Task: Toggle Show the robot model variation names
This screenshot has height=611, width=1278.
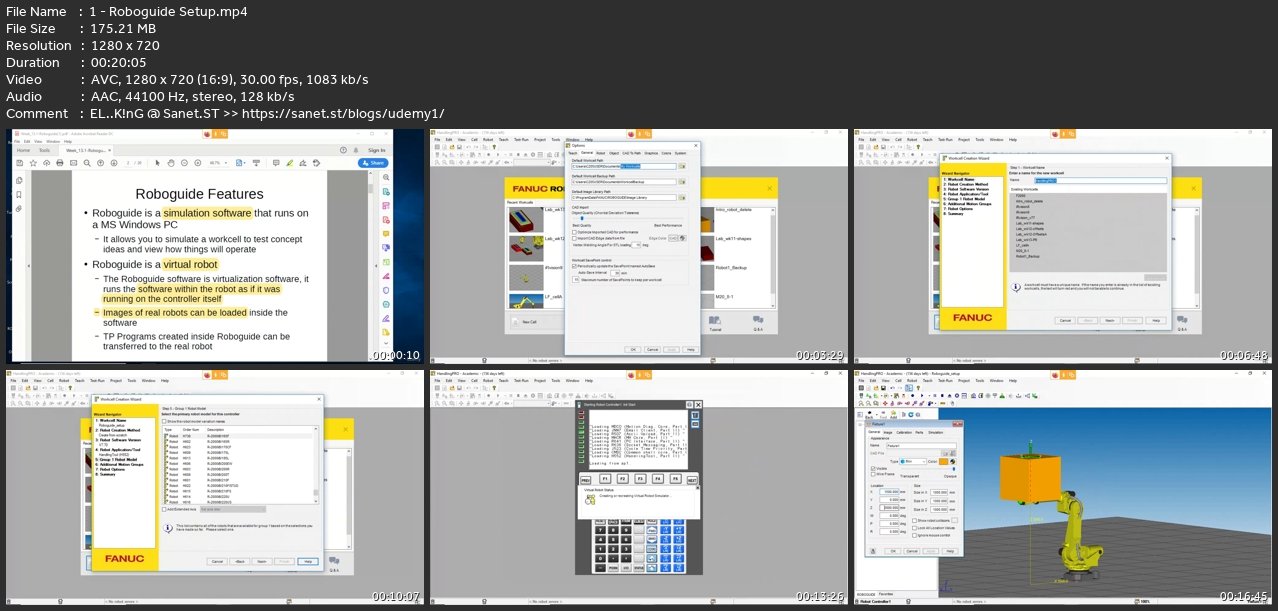Action: [166, 422]
